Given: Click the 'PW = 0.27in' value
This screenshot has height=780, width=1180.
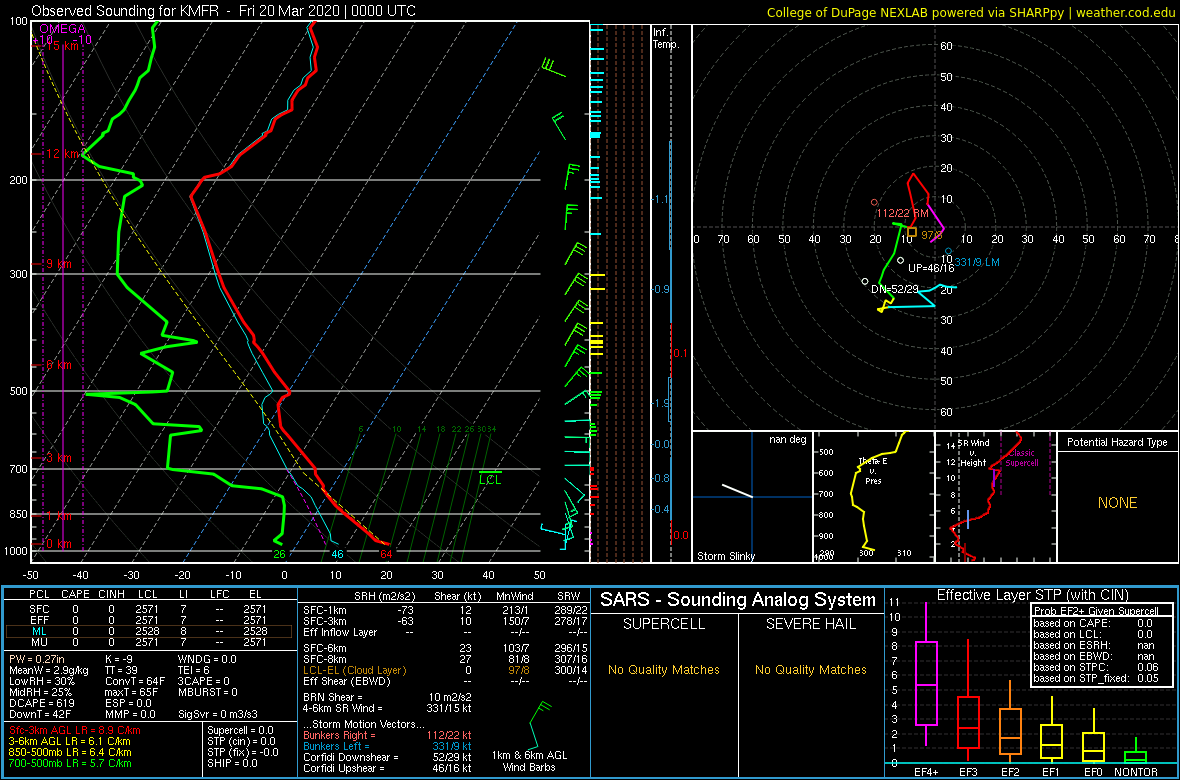Looking at the screenshot, I should [39, 658].
